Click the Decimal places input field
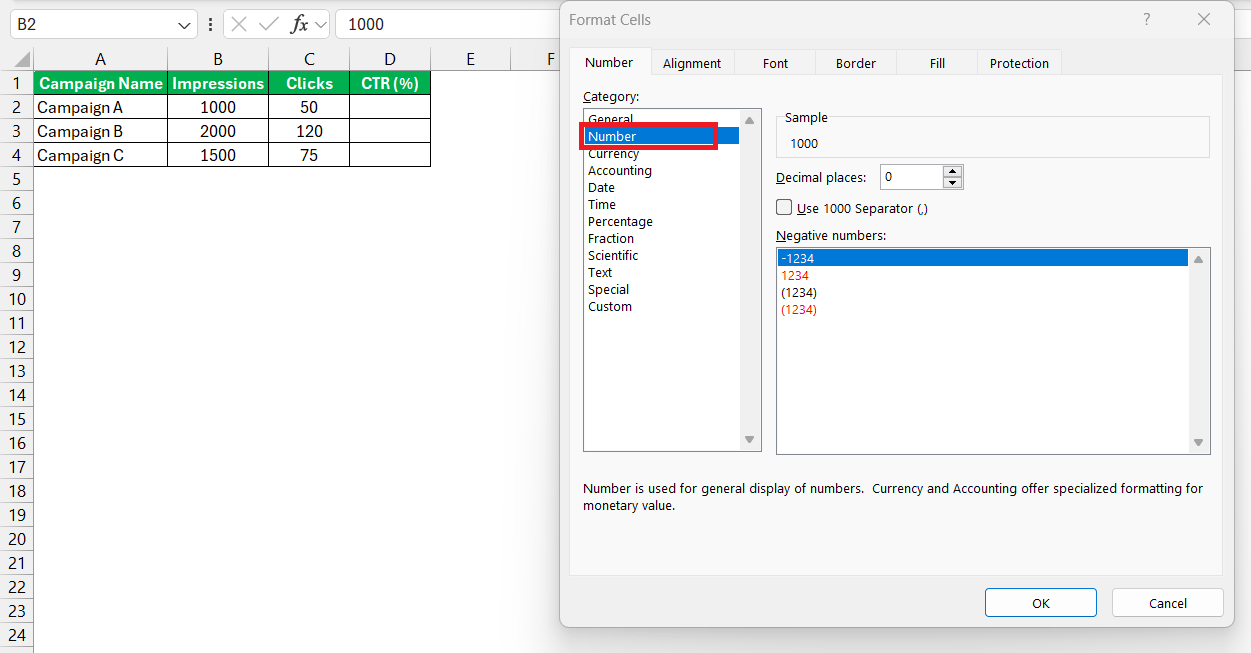This screenshot has width=1251, height=653. 912,177
